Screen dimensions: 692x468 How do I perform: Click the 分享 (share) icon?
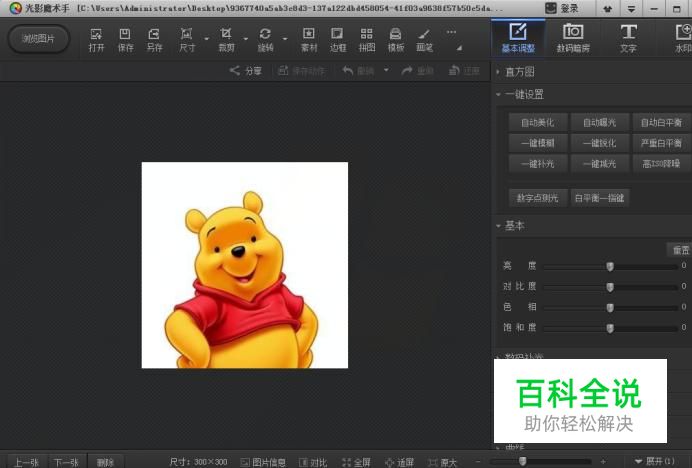pos(245,71)
